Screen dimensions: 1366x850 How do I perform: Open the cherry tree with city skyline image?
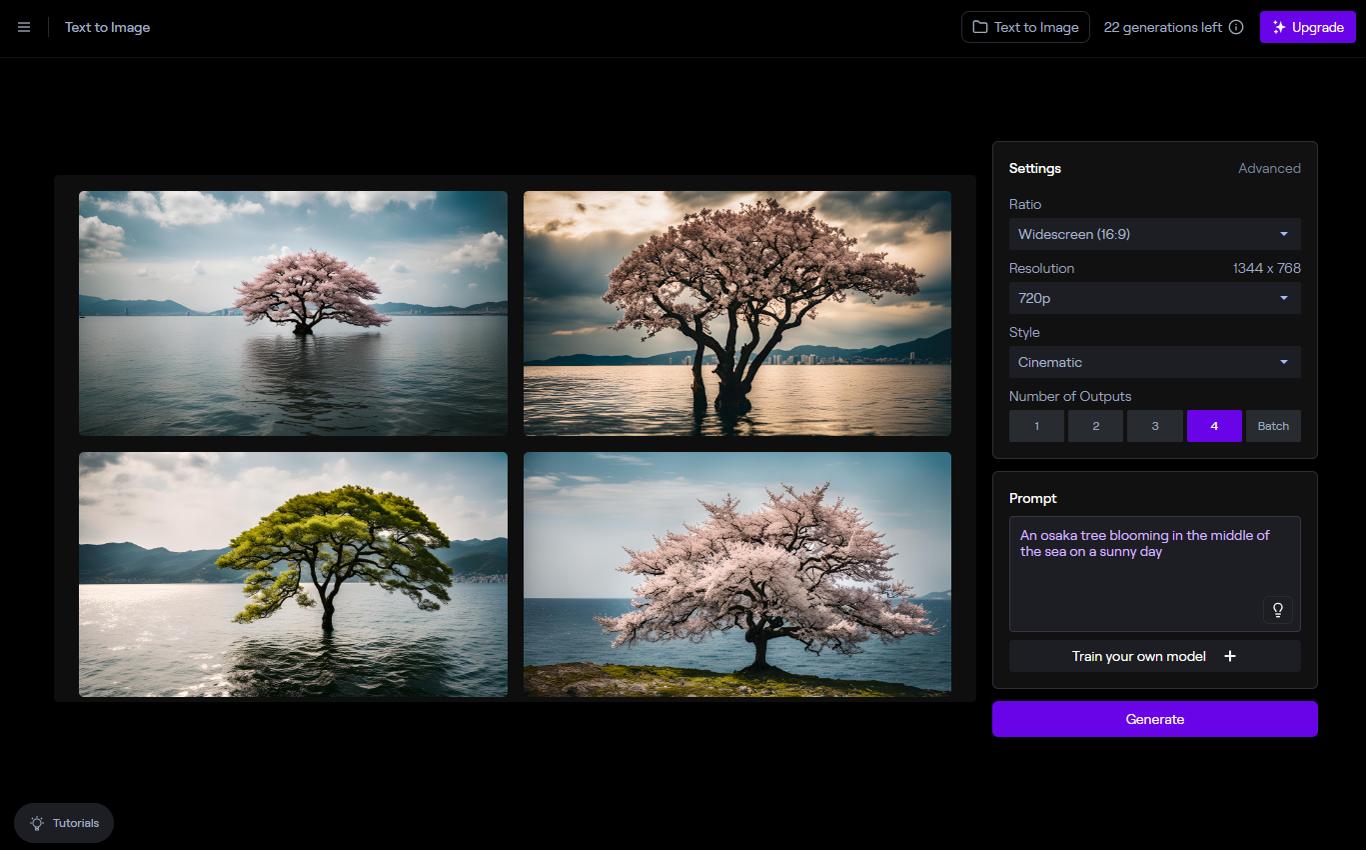point(737,313)
